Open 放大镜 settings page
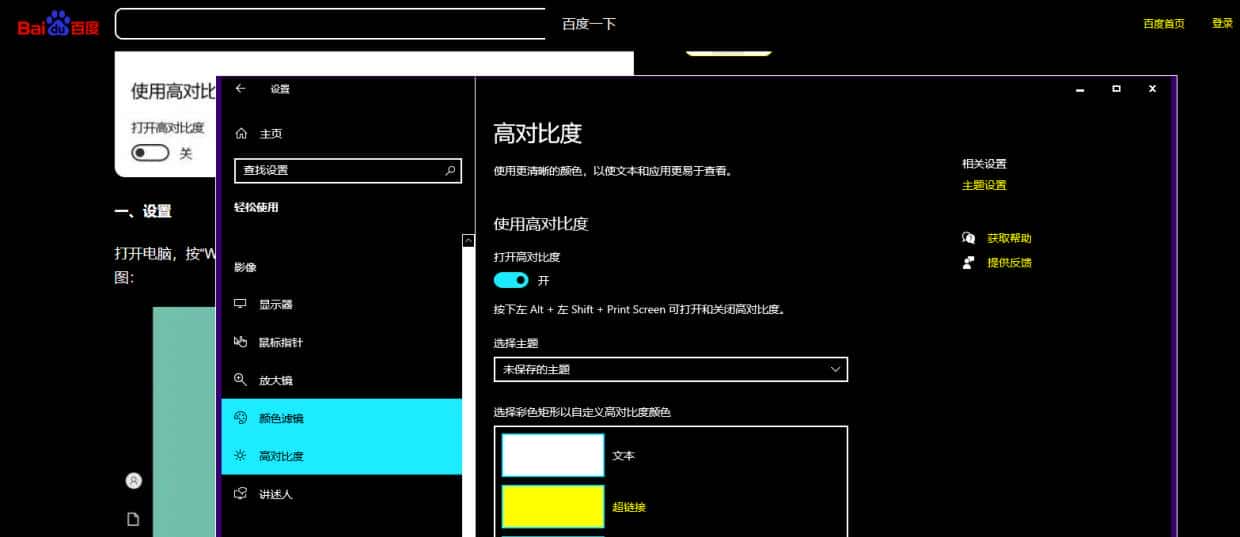1240x537 pixels. (342, 380)
